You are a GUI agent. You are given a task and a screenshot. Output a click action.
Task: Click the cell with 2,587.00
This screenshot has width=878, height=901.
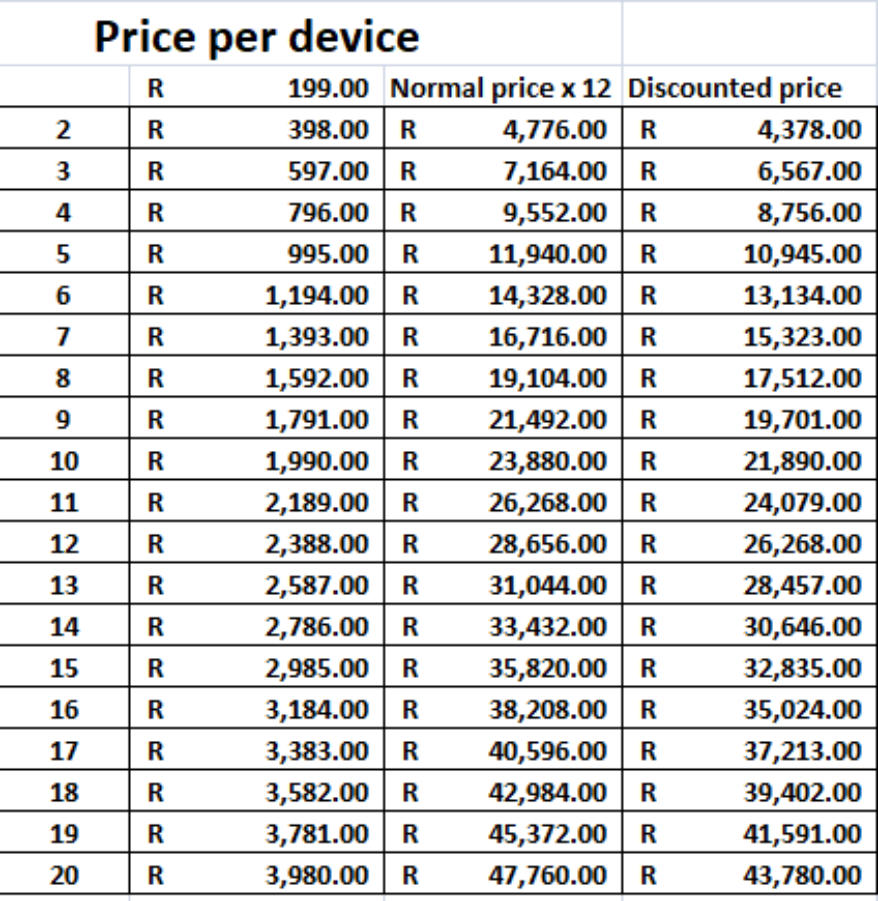(x=257, y=583)
